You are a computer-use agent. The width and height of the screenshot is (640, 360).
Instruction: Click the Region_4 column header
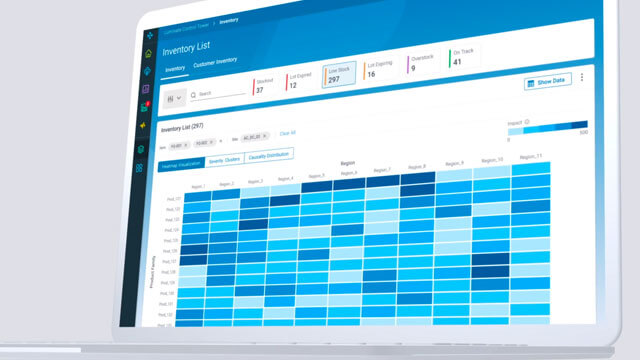(x=285, y=178)
